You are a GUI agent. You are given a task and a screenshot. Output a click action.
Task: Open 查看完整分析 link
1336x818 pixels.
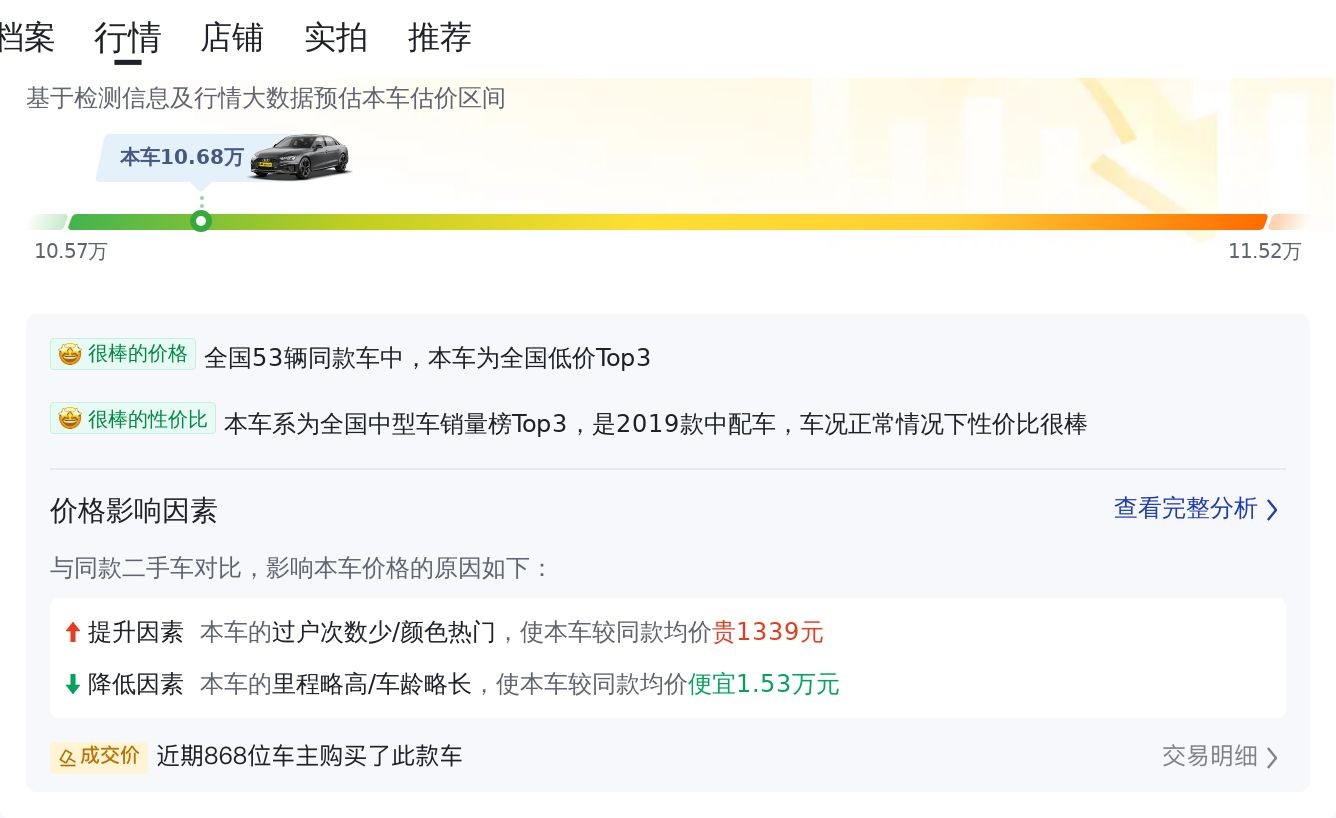[1185, 508]
